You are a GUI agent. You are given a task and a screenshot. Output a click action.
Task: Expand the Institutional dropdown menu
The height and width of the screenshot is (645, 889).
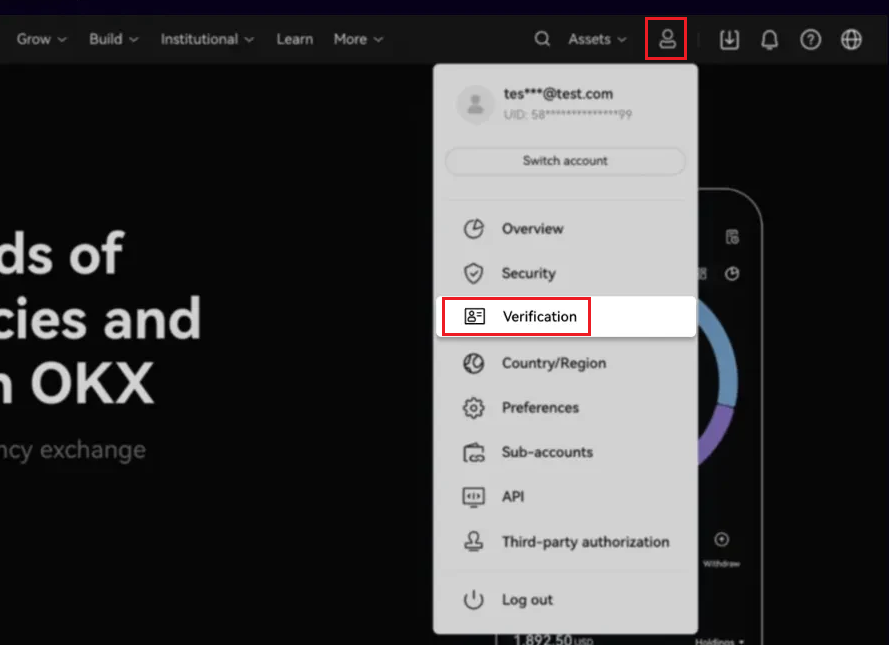point(207,39)
